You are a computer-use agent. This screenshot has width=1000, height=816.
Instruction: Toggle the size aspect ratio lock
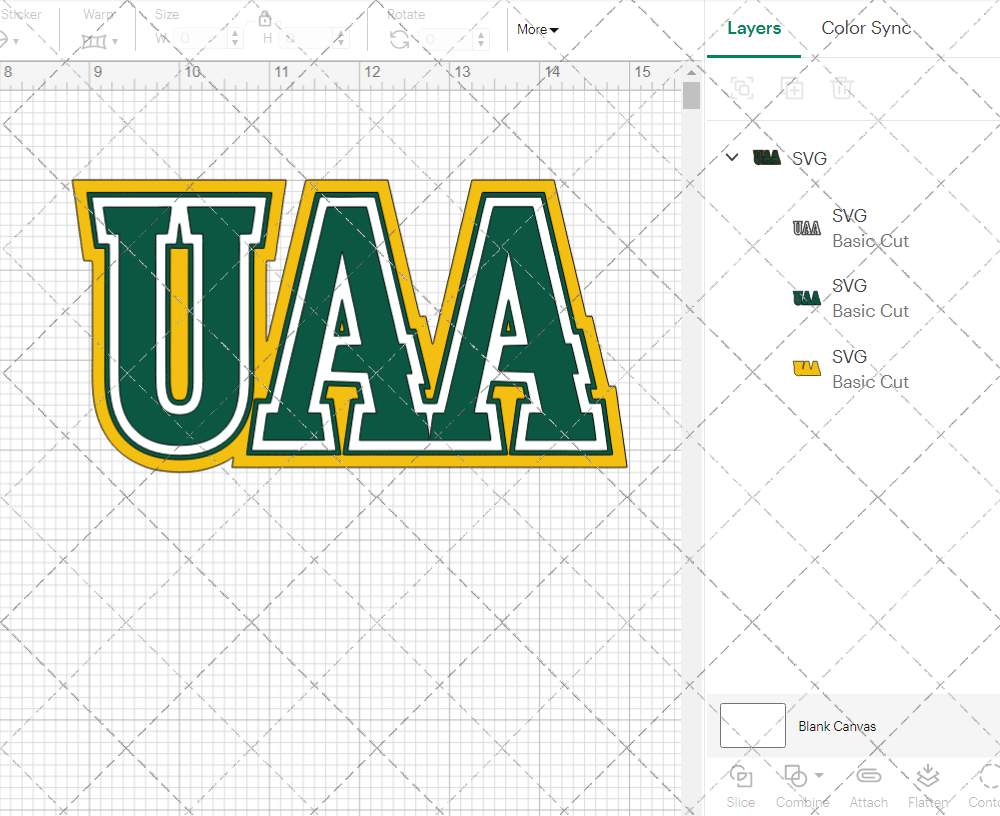(x=265, y=18)
